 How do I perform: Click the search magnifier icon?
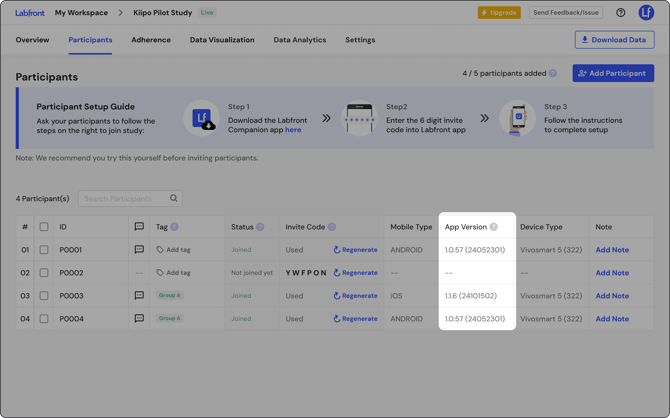[174, 199]
